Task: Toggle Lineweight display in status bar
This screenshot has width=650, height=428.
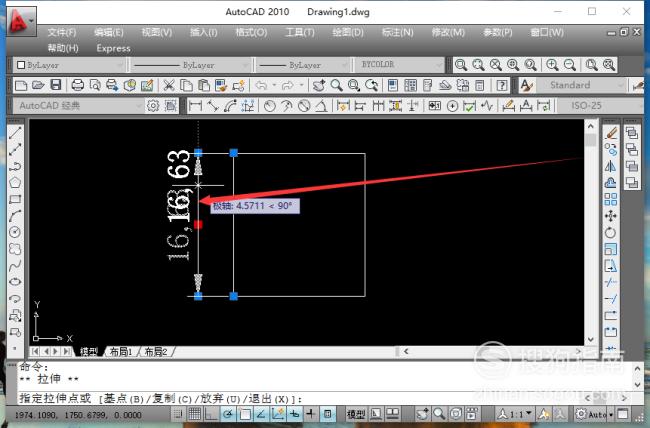Action: coord(311,414)
